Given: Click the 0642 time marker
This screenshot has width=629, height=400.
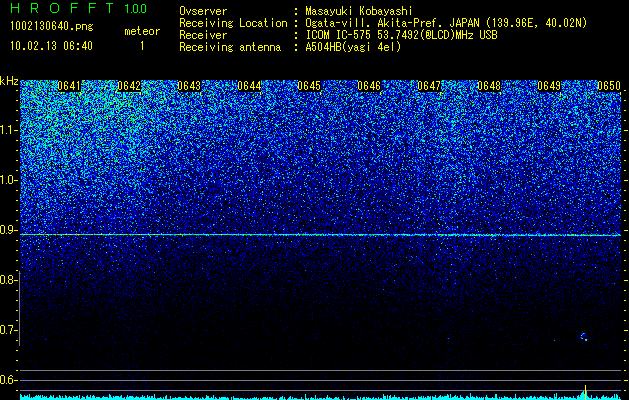Looking at the screenshot, I should click(x=129, y=86).
